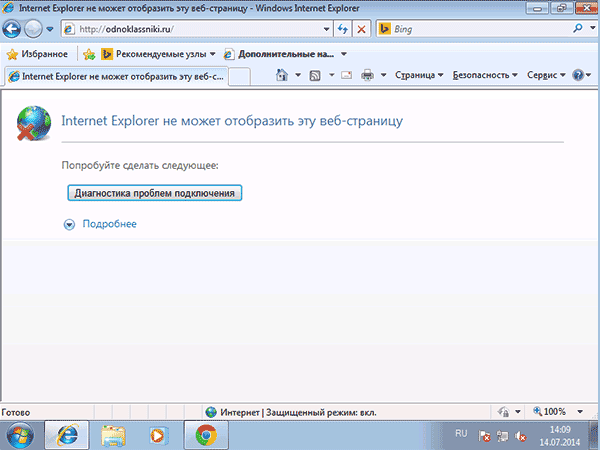The width and height of the screenshot is (600, 450).
Task: Expand the Подробнее details arrow
Action: point(69,225)
